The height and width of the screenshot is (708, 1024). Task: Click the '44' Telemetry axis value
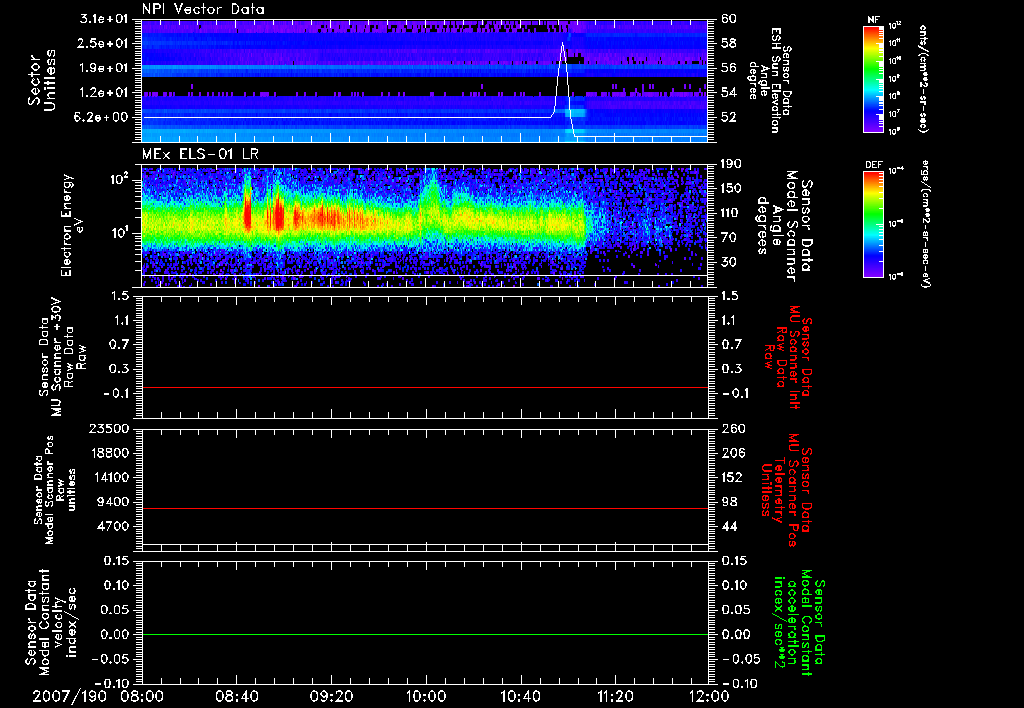tap(729, 526)
